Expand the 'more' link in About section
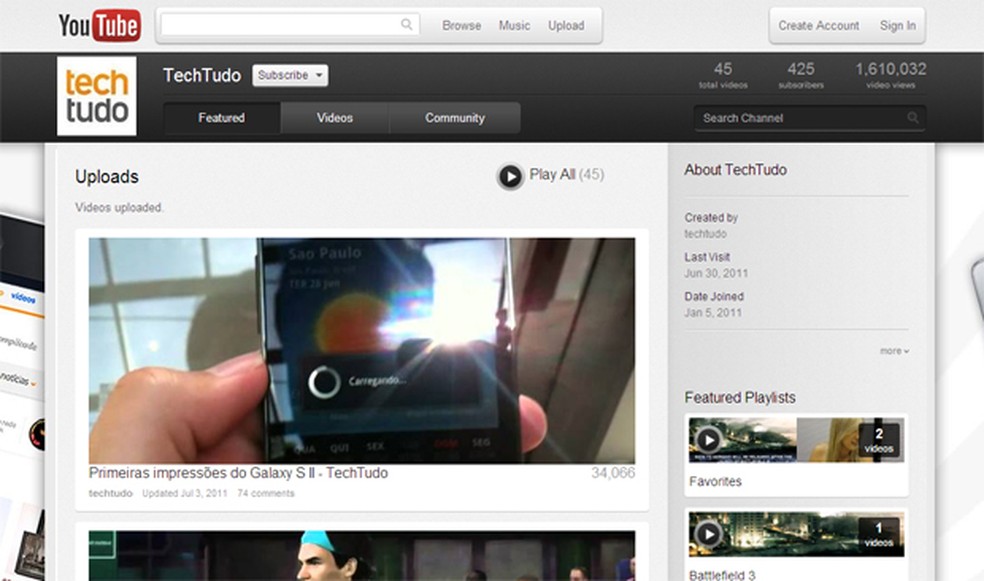Viewport: 984px width, 581px height. click(894, 351)
